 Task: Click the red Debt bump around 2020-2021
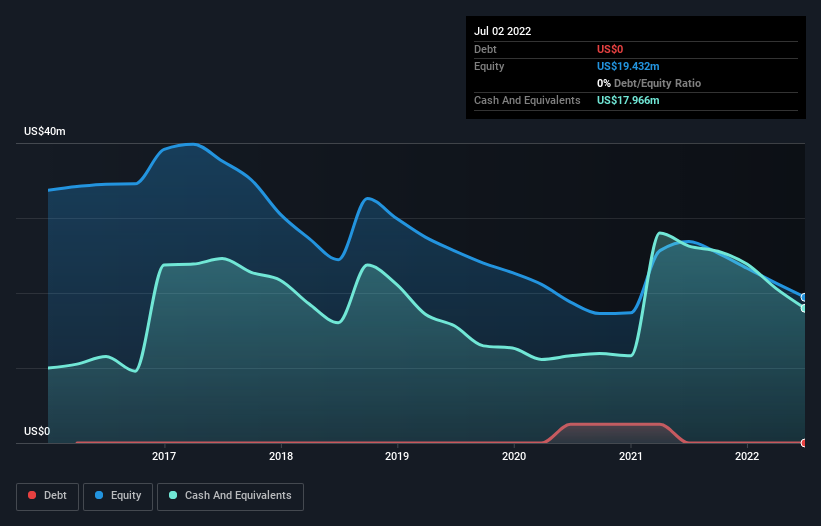pos(615,432)
